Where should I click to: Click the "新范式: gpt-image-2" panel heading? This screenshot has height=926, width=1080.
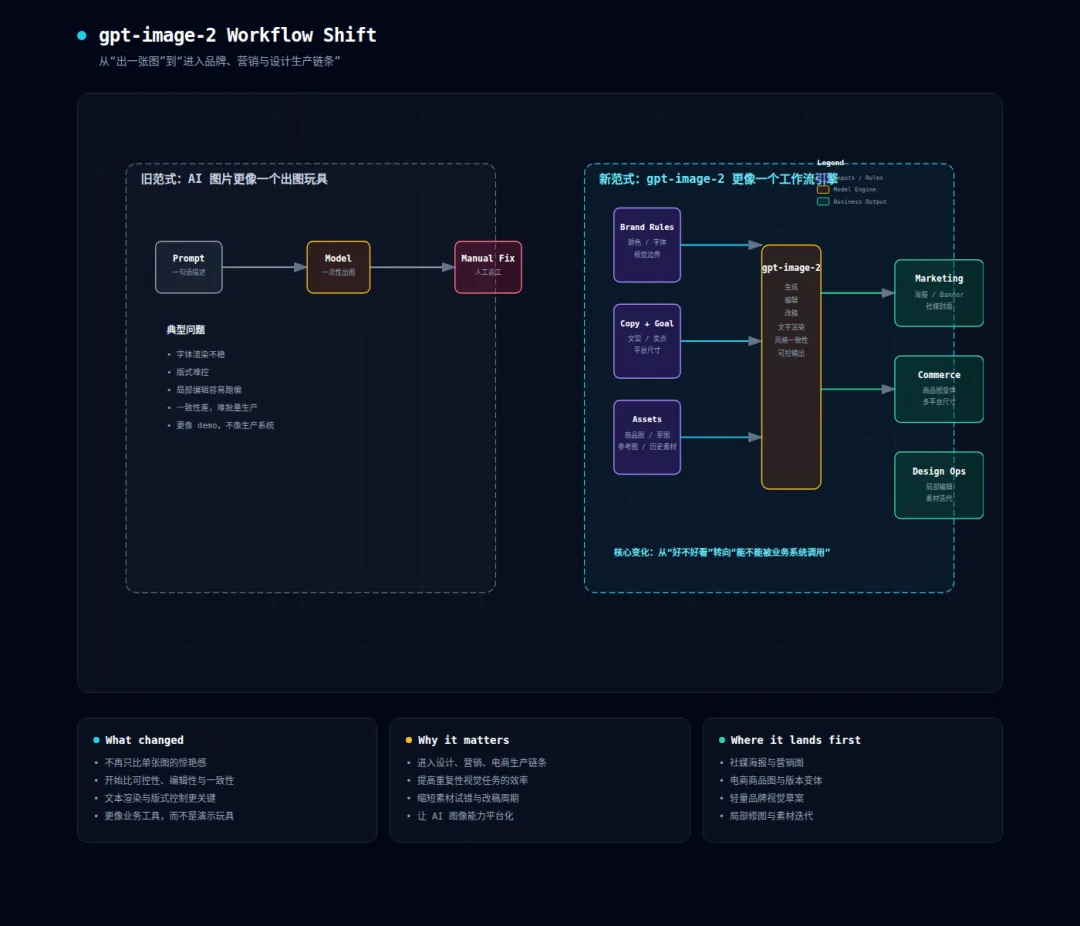718,179
